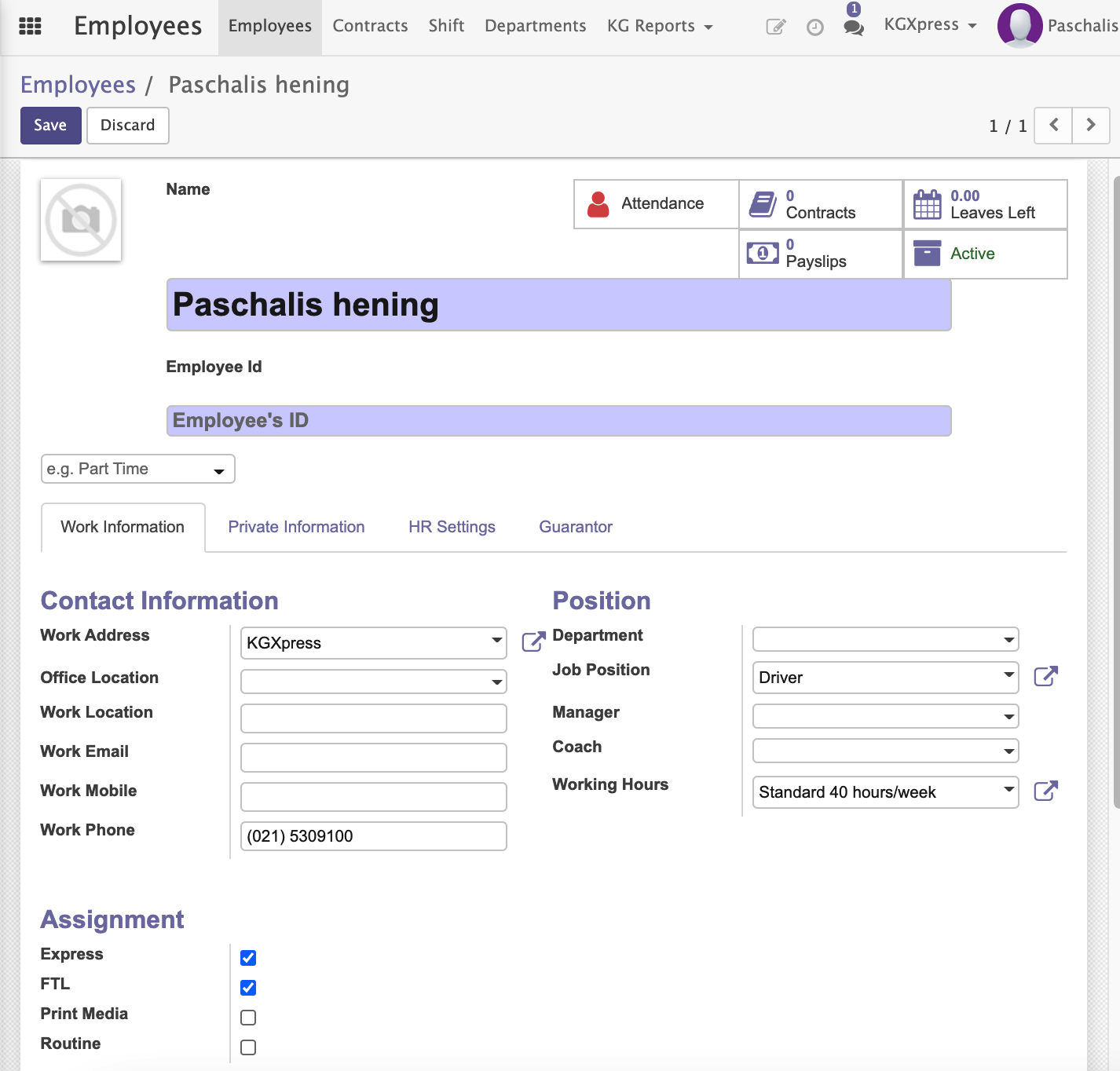This screenshot has height=1071, width=1120.
Task: Open the Department dropdown
Action: pyautogui.click(x=885, y=639)
